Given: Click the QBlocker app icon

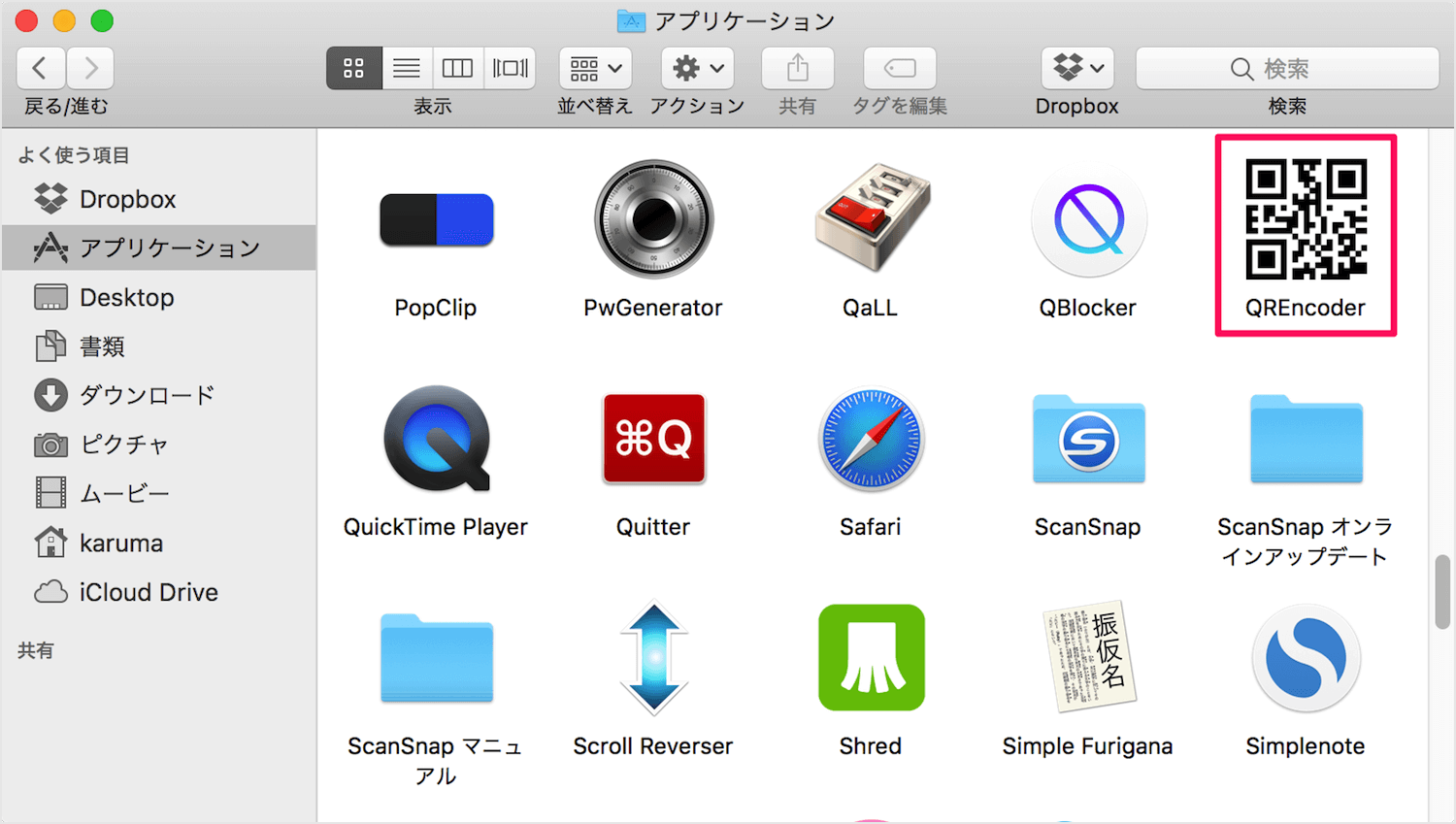Looking at the screenshot, I should tap(1088, 219).
